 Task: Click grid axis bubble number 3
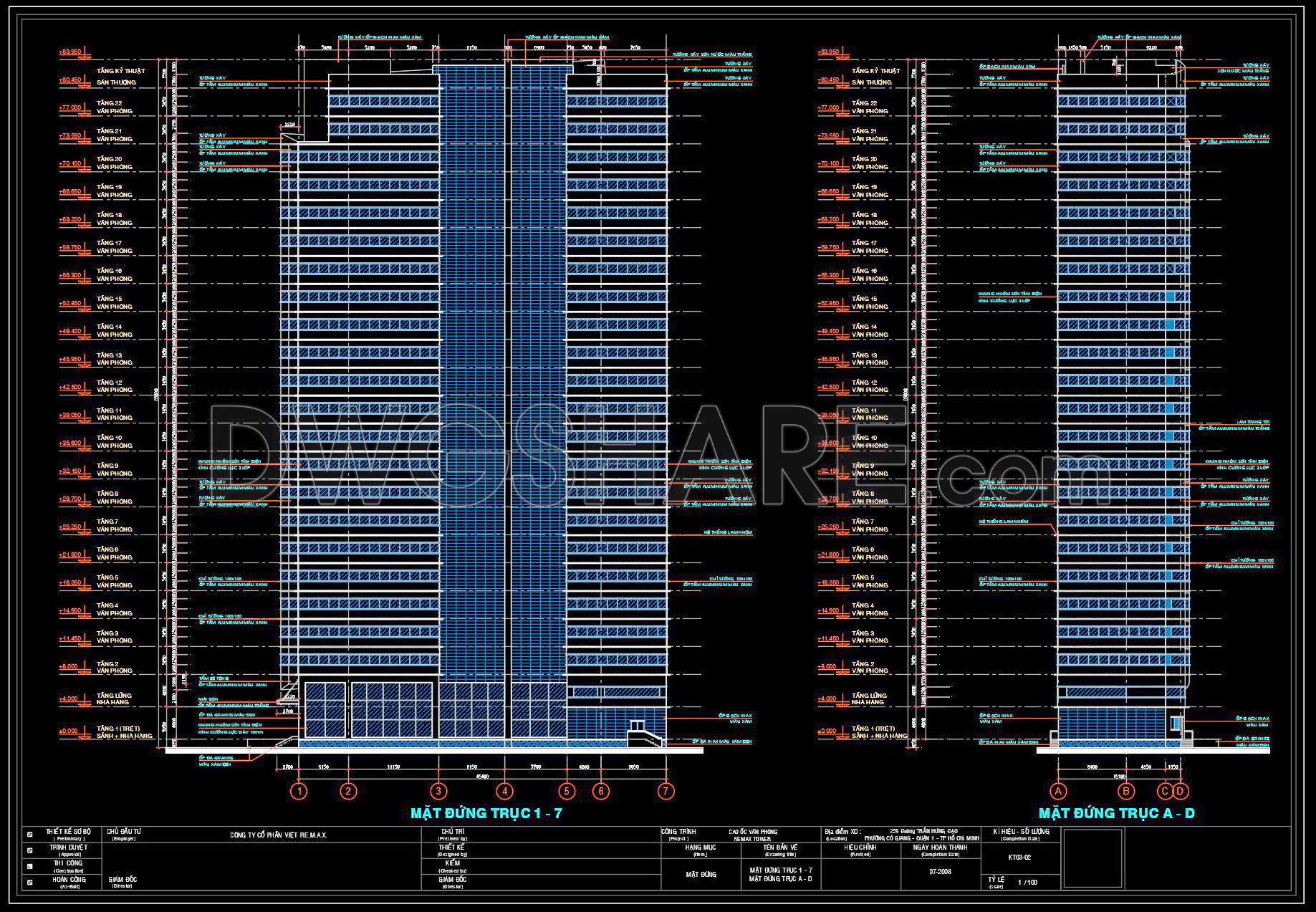[x=438, y=791]
